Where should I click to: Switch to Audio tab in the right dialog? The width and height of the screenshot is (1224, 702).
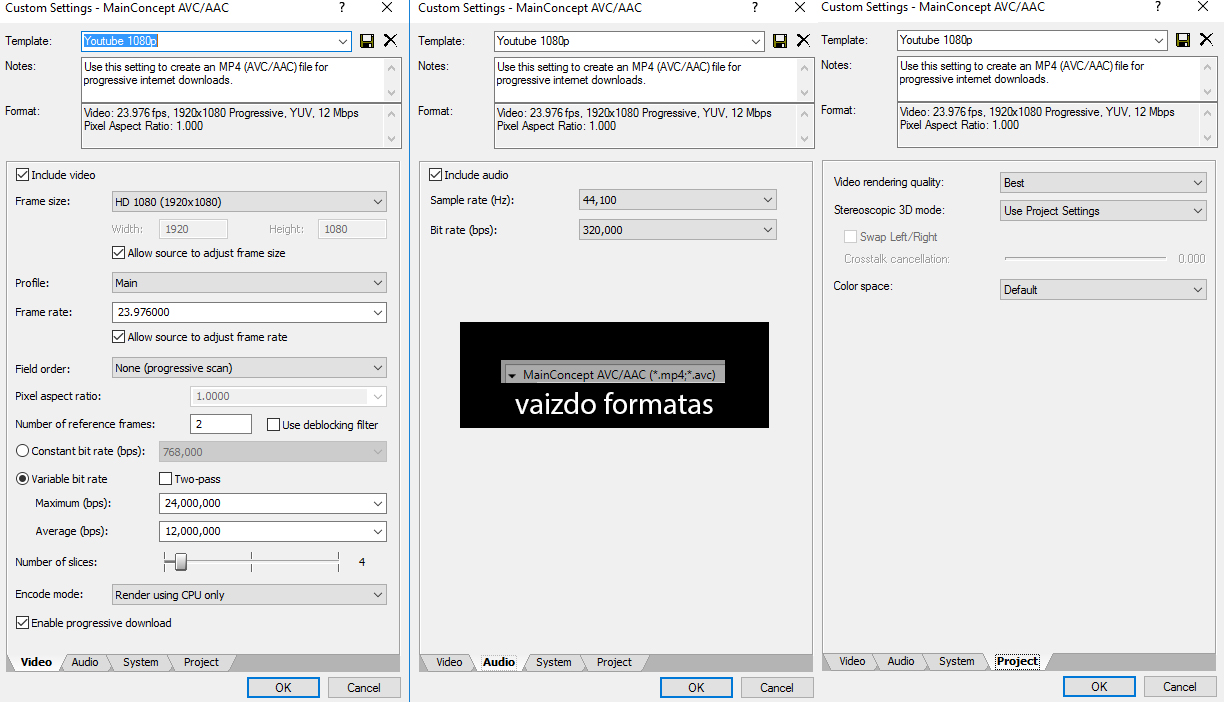coord(901,661)
